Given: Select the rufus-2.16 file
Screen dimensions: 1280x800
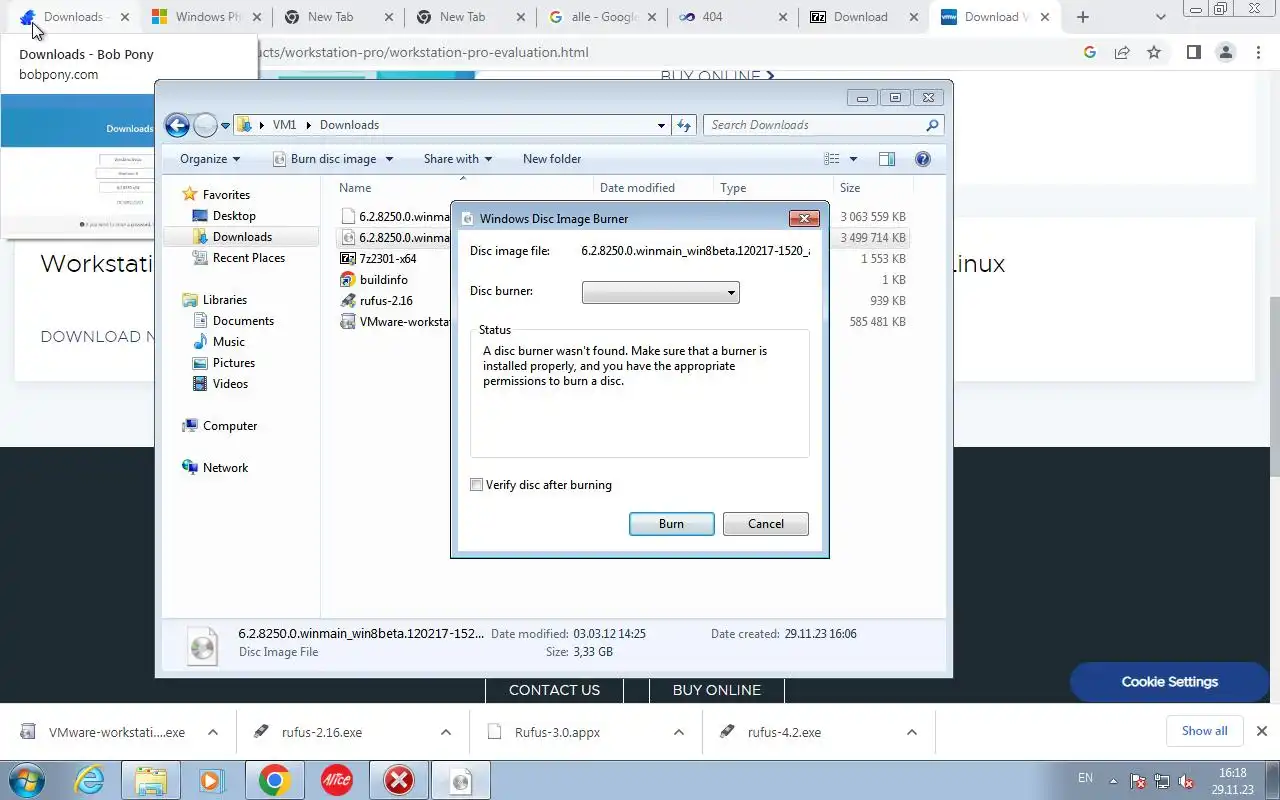Looking at the screenshot, I should 385,301.
